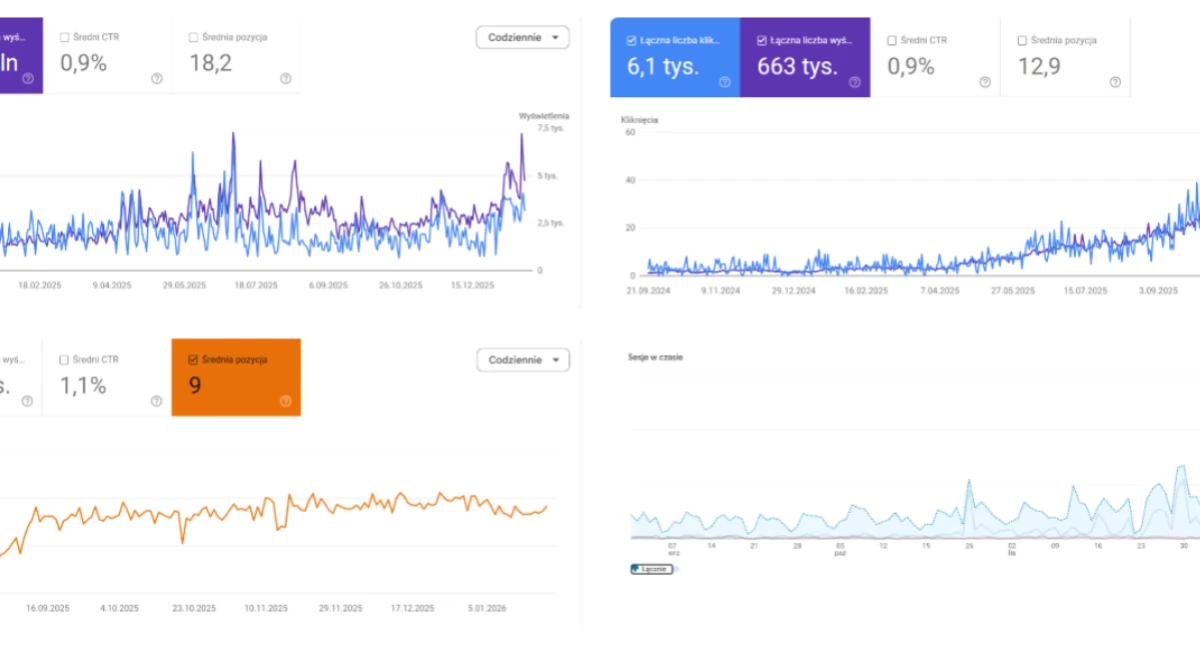This screenshot has height=647, width=1200.
Task: Click the help icon on the Średni CTR 0,9% card
Action: tap(156, 78)
